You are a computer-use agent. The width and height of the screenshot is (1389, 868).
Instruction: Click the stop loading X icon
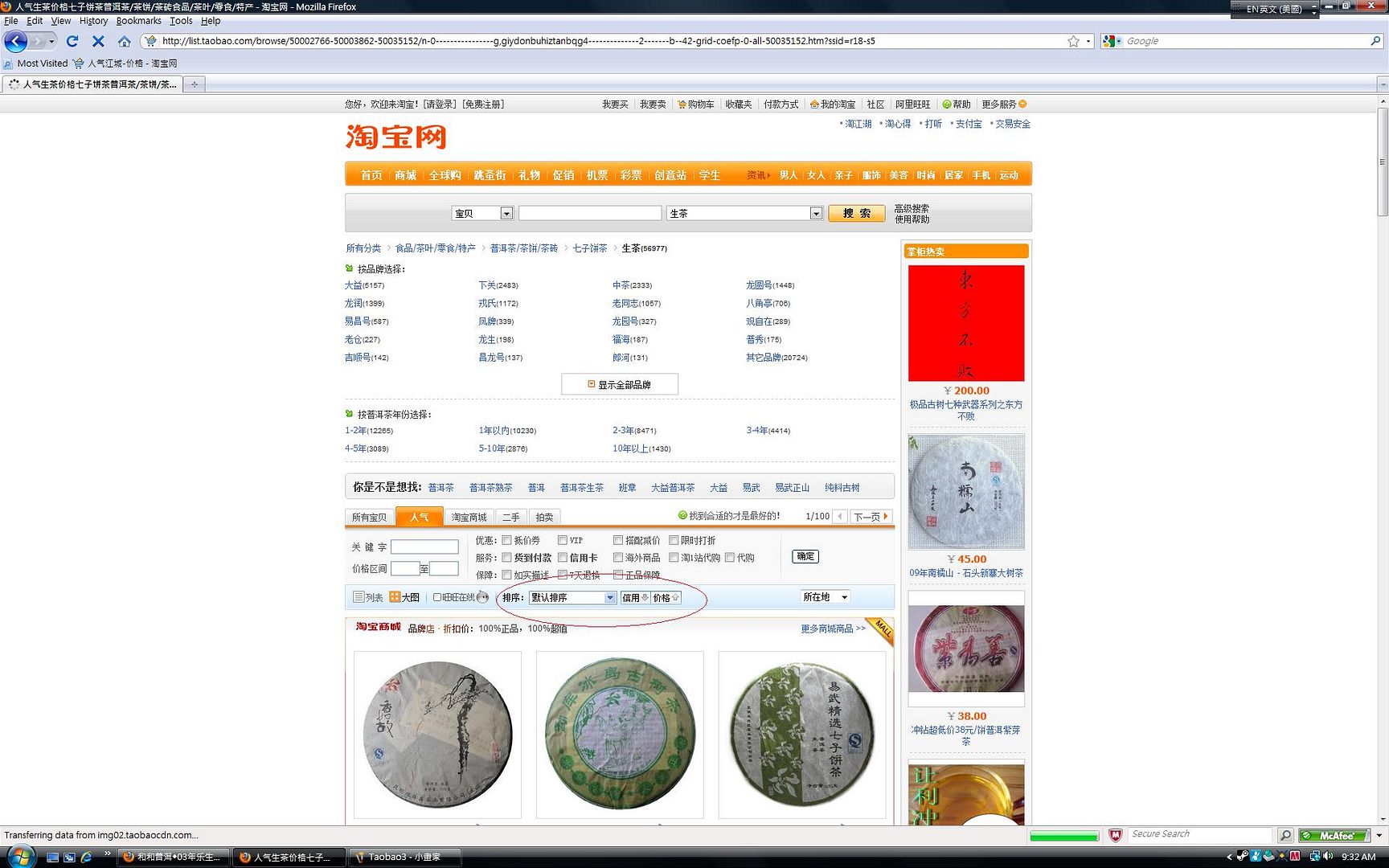coord(98,41)
